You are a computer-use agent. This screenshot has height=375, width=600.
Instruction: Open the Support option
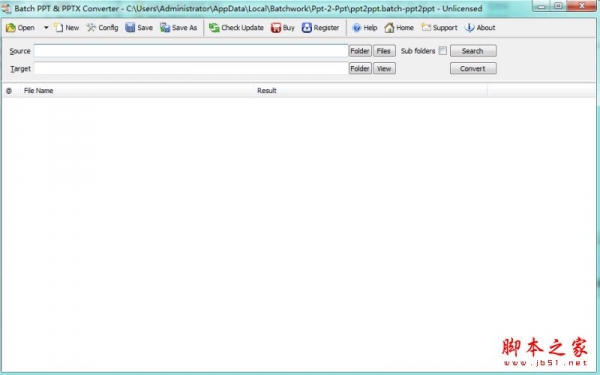[439, 28]
